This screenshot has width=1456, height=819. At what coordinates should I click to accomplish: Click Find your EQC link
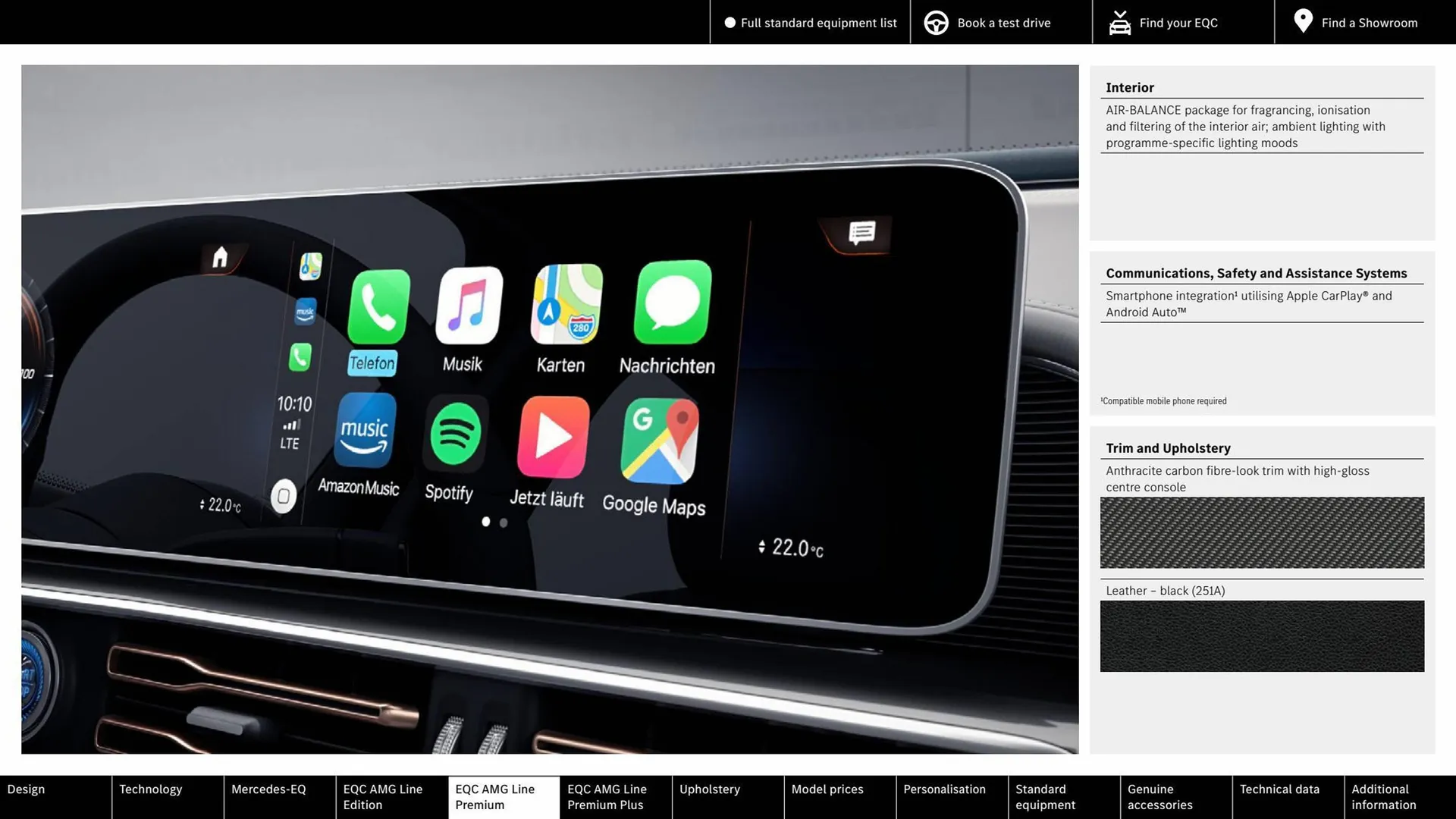[1179, 22]
